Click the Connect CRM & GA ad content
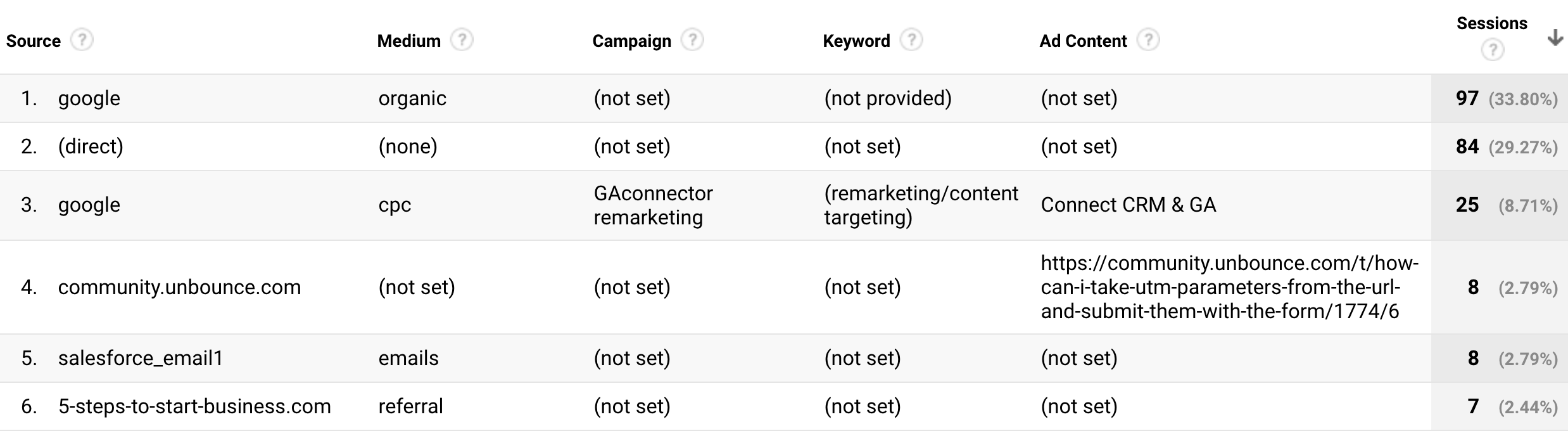The width and height of the screenshot is (1568, 431). pos(1129,205)
